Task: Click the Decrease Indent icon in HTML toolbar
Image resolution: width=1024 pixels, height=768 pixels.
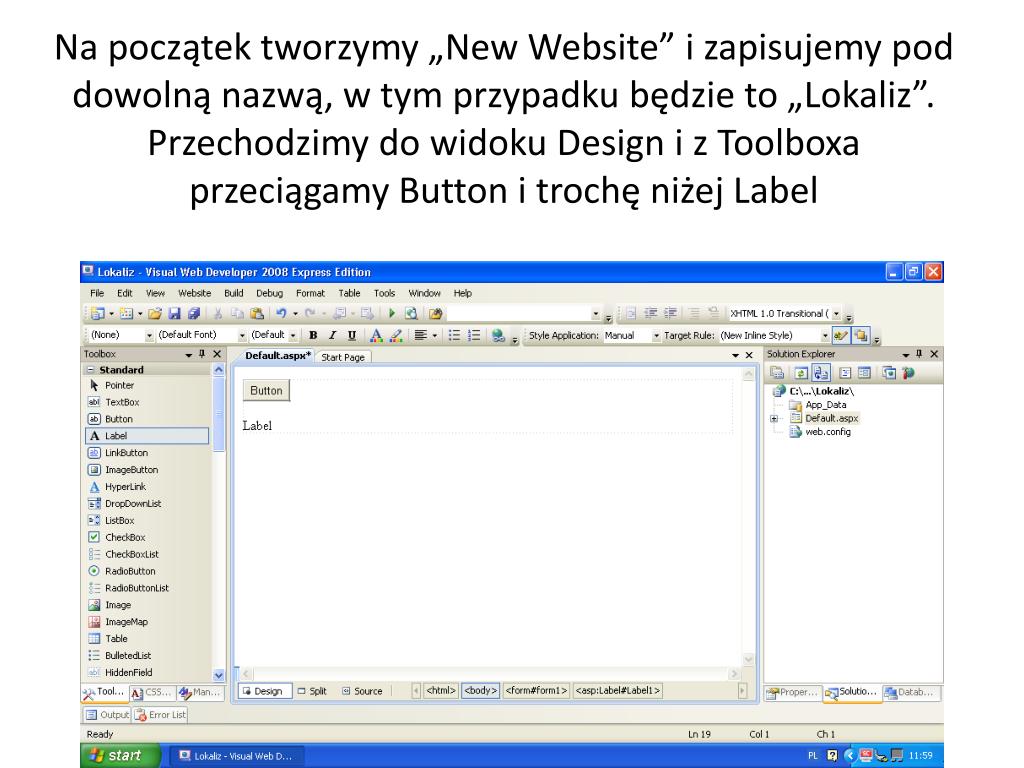Action: click(650, 313)
